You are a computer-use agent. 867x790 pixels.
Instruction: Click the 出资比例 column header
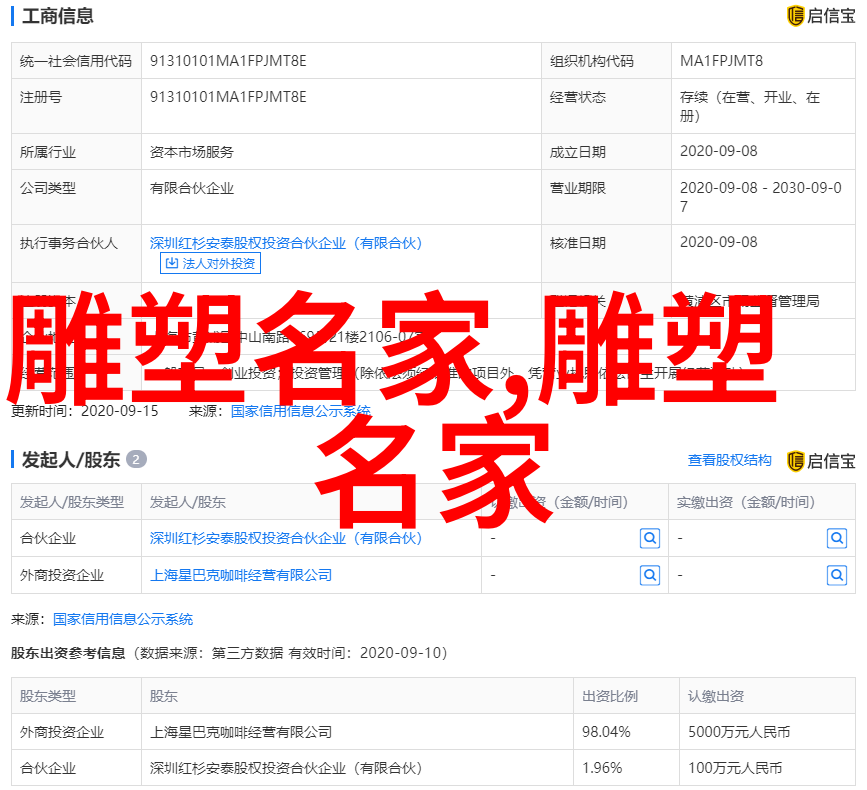click(610, 696)
